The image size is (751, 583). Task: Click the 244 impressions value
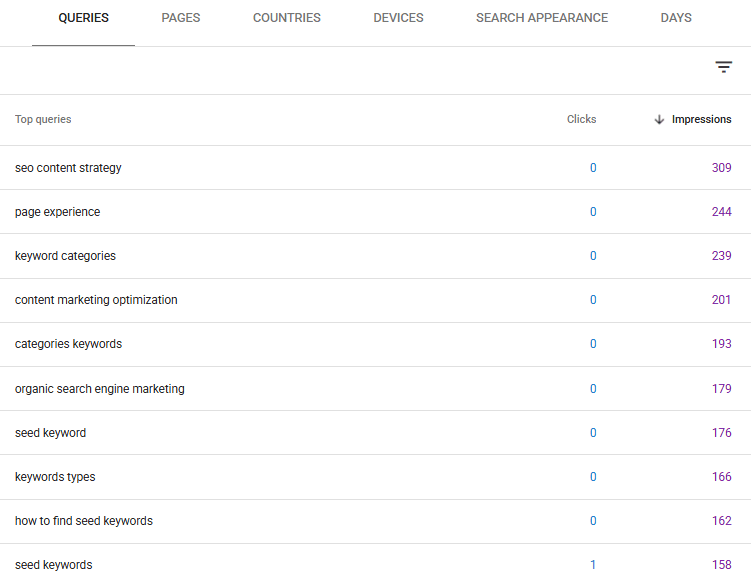721,212
